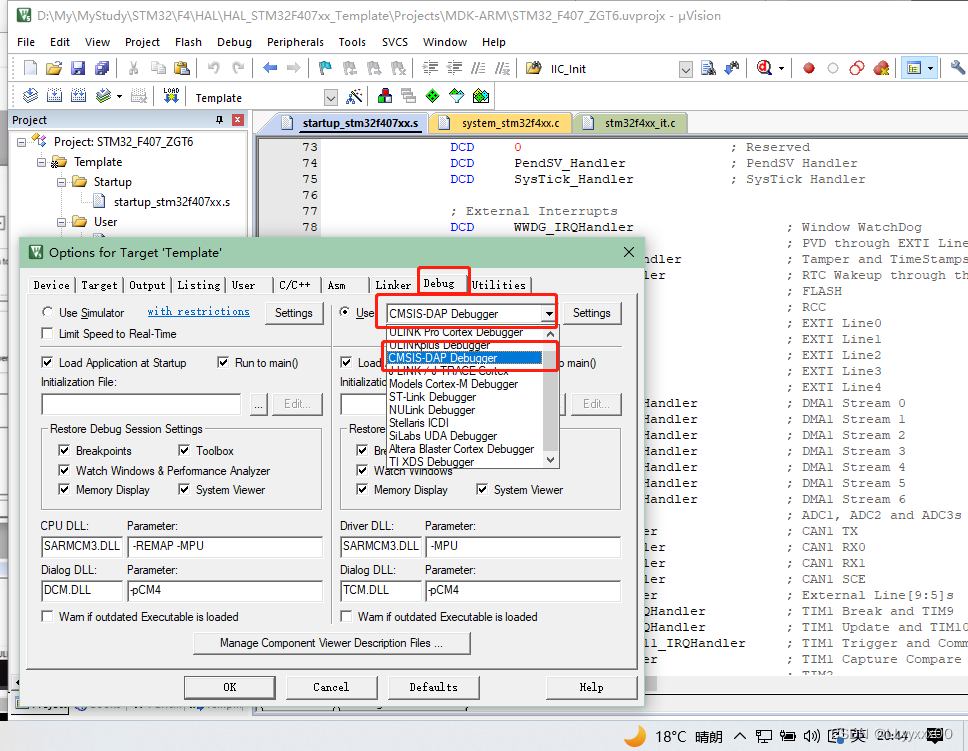
Task: Open the Peripherals menu
Action: pos(295,42)
